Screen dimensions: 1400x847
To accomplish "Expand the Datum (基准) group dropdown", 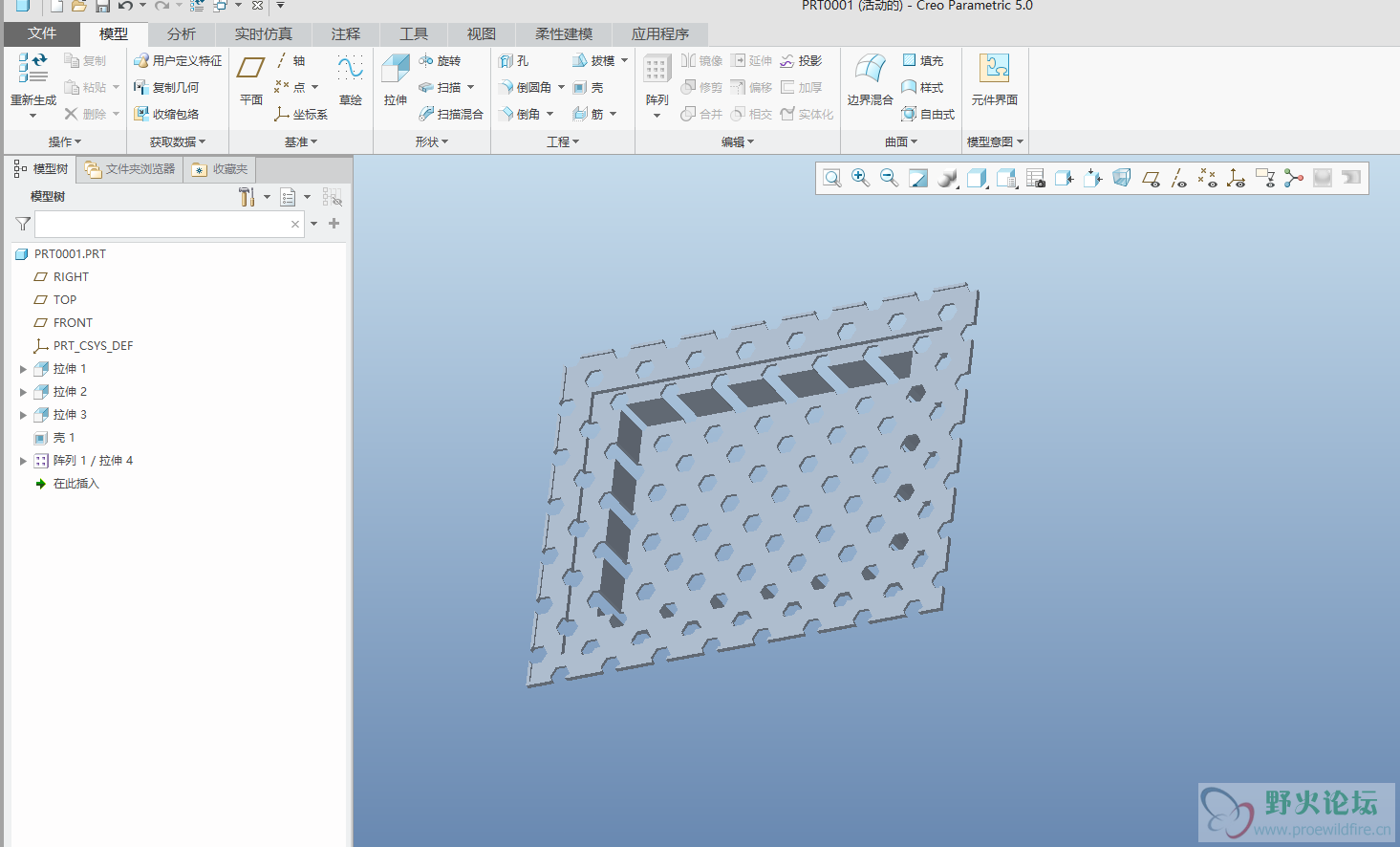I will (301, 141).
